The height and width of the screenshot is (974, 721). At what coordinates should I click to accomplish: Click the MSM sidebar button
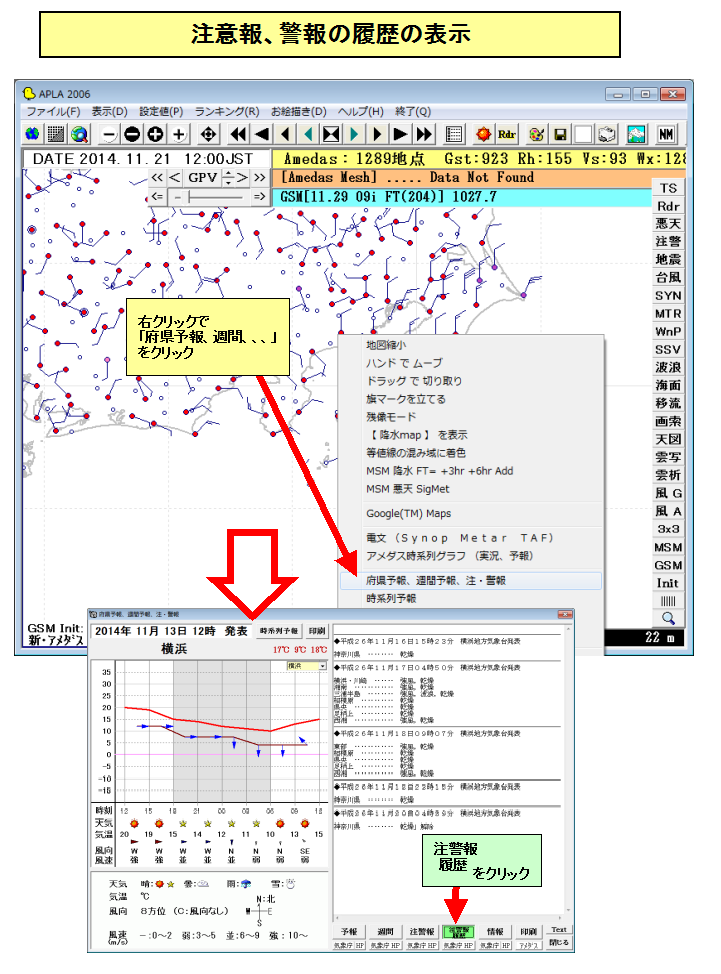668,547
